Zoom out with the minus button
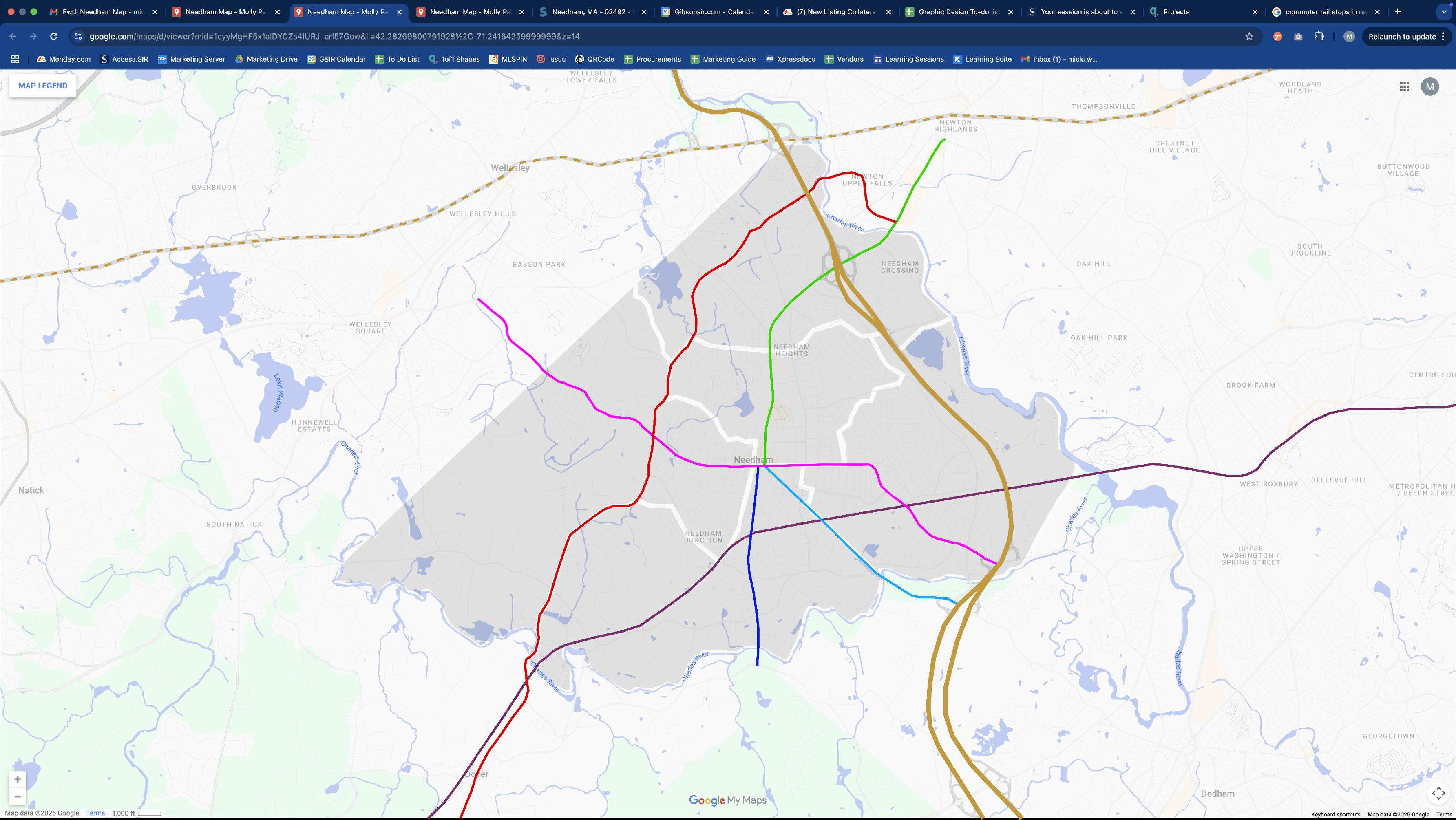 pyautogui.click(x=18, y=796)
